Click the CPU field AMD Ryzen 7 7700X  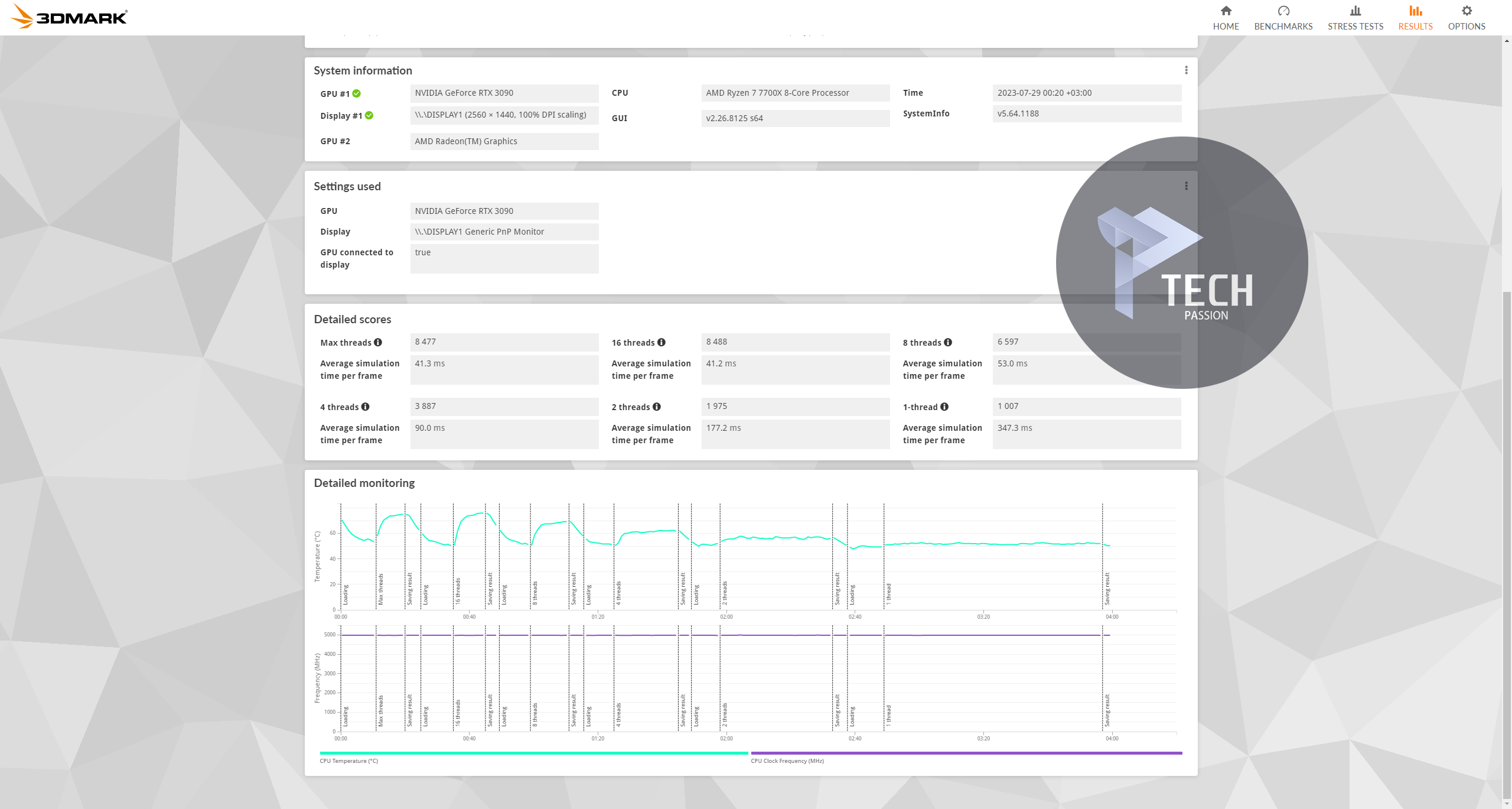pyautogui.click(x=795, y=93)
